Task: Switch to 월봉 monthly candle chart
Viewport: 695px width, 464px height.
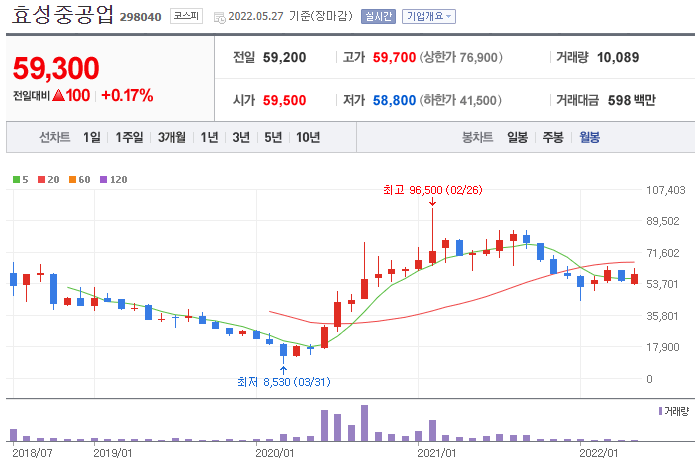Action: coord(590,137)
